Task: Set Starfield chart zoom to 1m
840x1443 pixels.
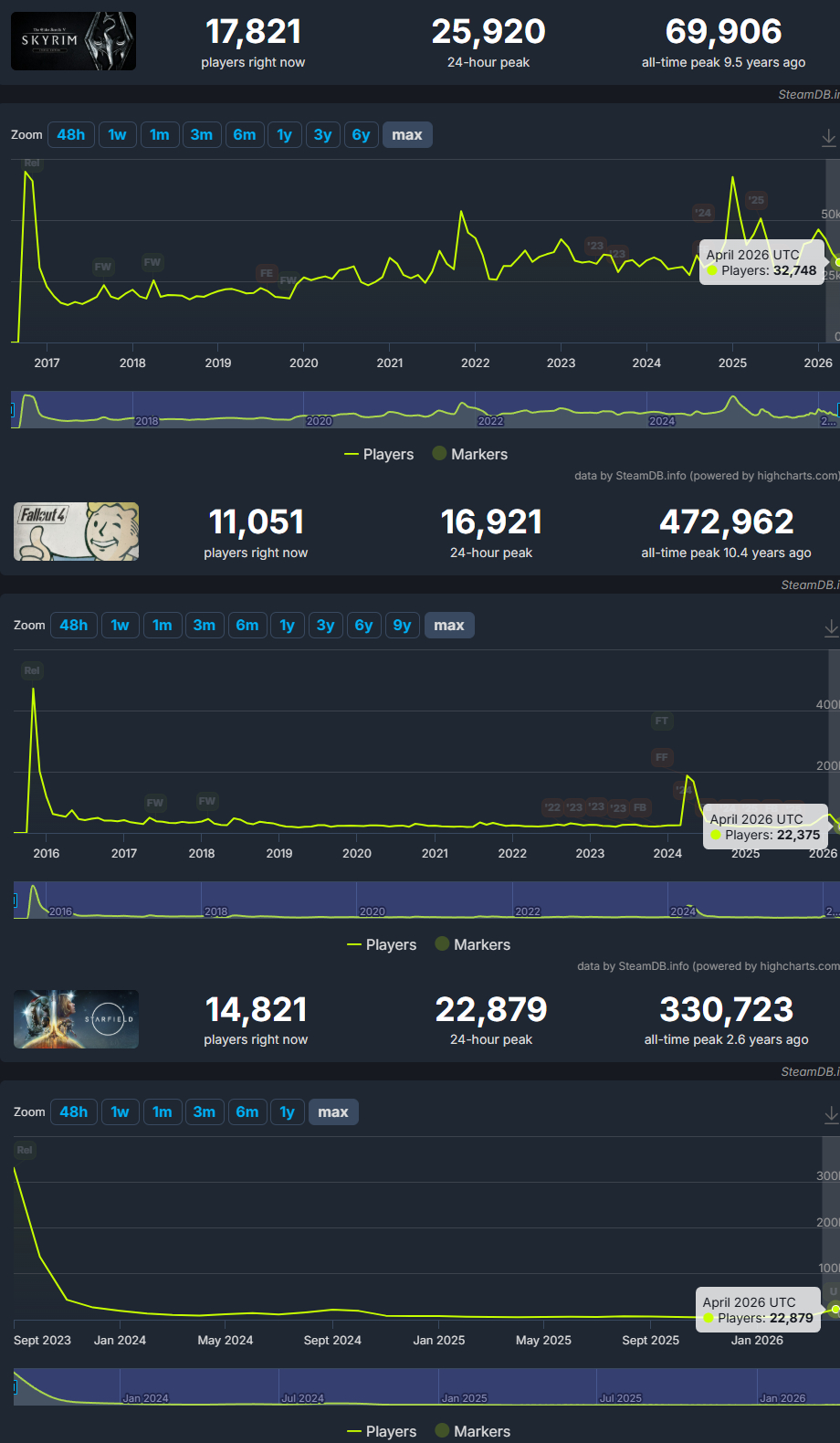Action: click(x=163, y=1112)
